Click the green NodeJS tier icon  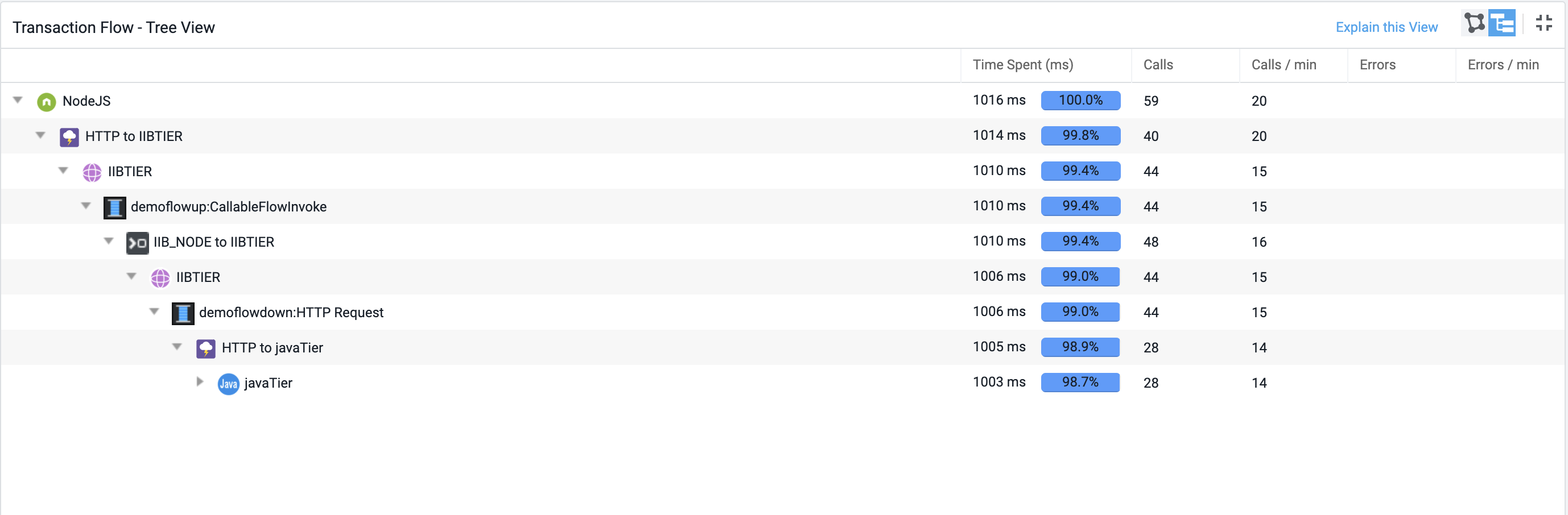coord(46,102)
